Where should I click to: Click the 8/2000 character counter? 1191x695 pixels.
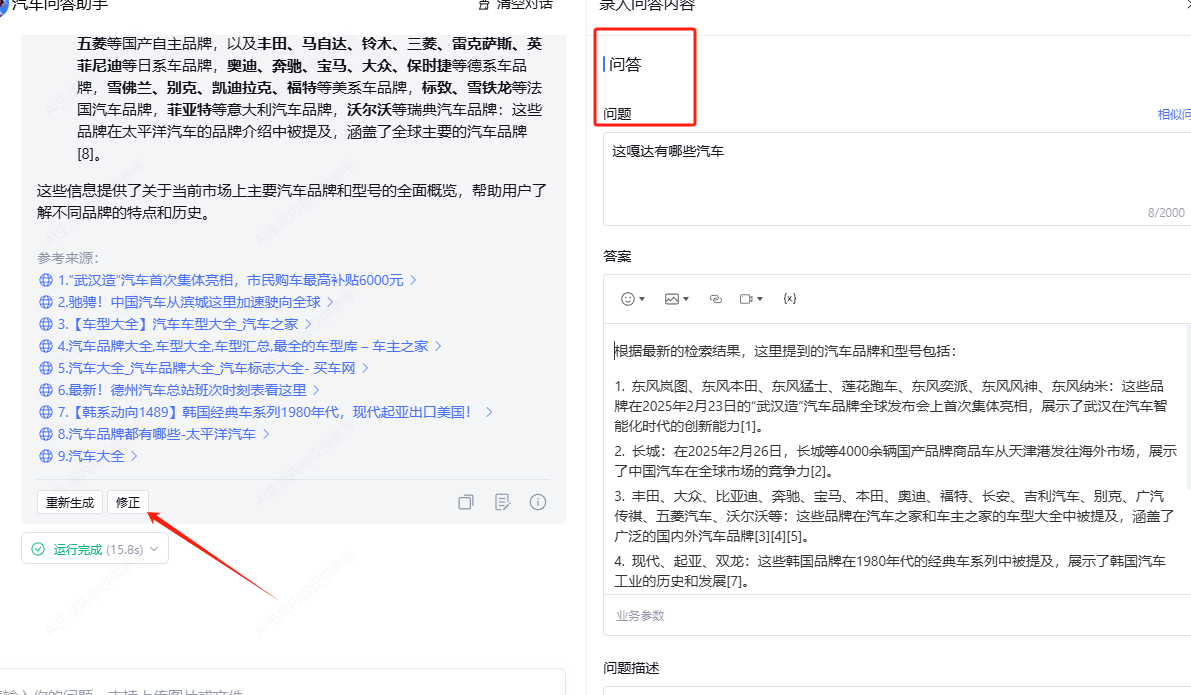click(1166, 213)
